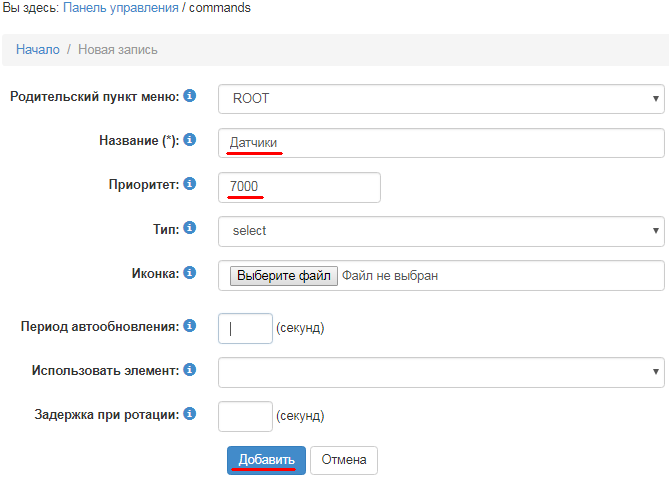Click the Задержка при ротации input box

coord(245,416)
